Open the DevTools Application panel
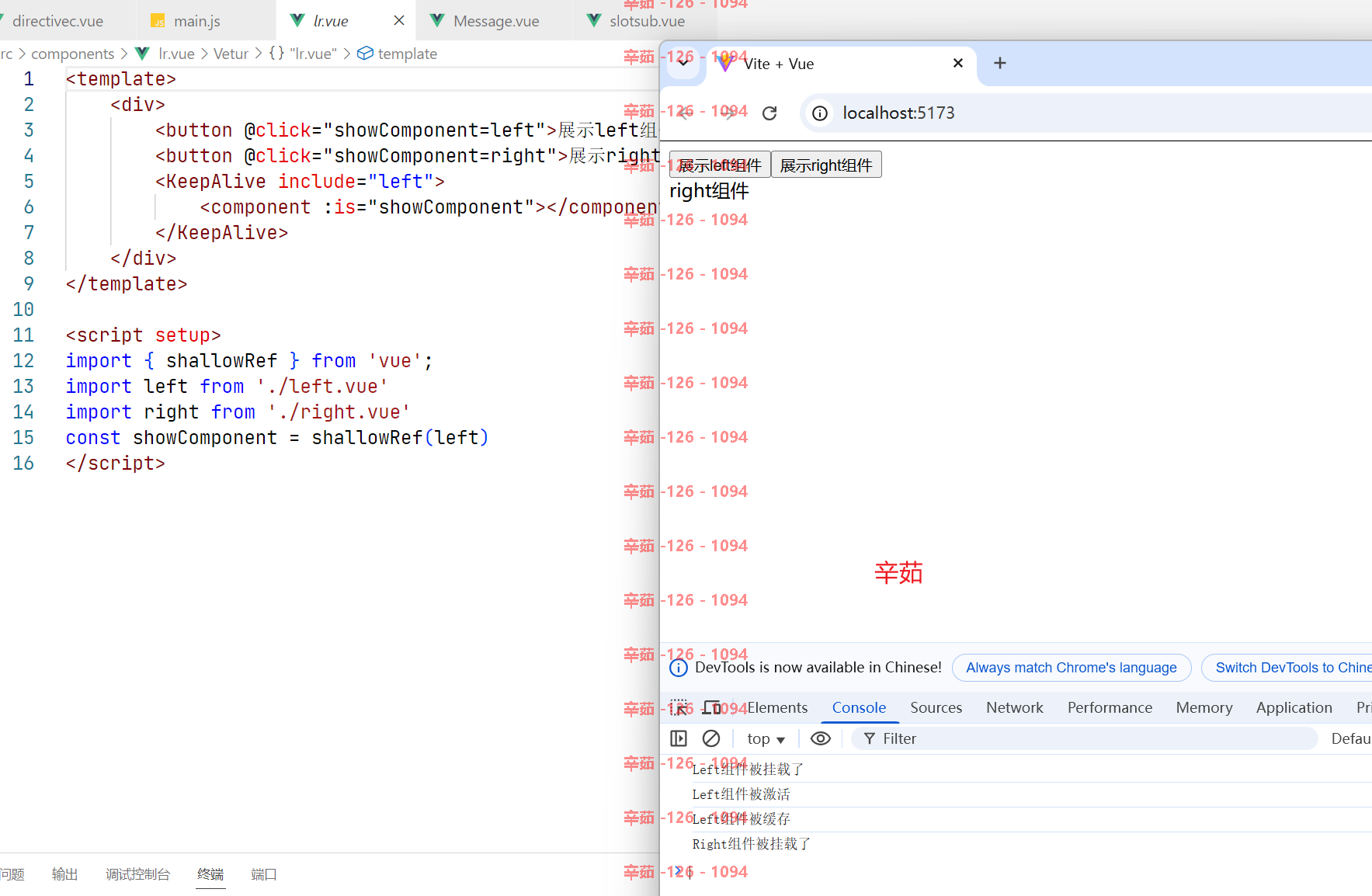1372x896 pixels. tap(1294, 707)
